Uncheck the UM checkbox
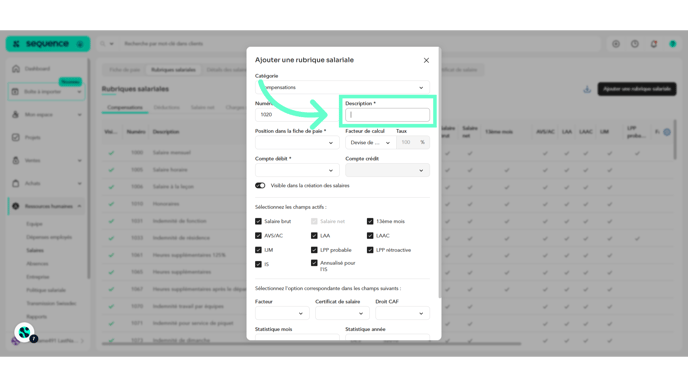Image resolution: width=688 pixels, height=387 pixels. point(258,250)
